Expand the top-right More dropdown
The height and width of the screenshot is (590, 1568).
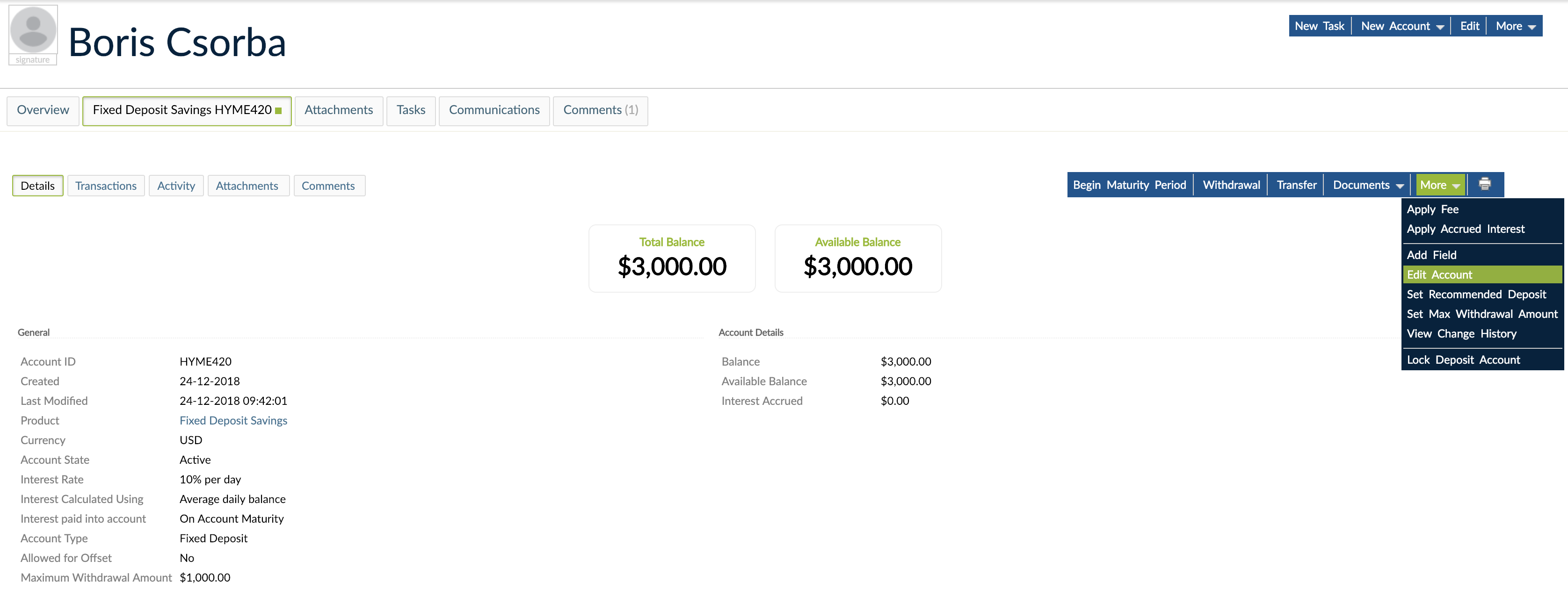[x=1514, y=26]
